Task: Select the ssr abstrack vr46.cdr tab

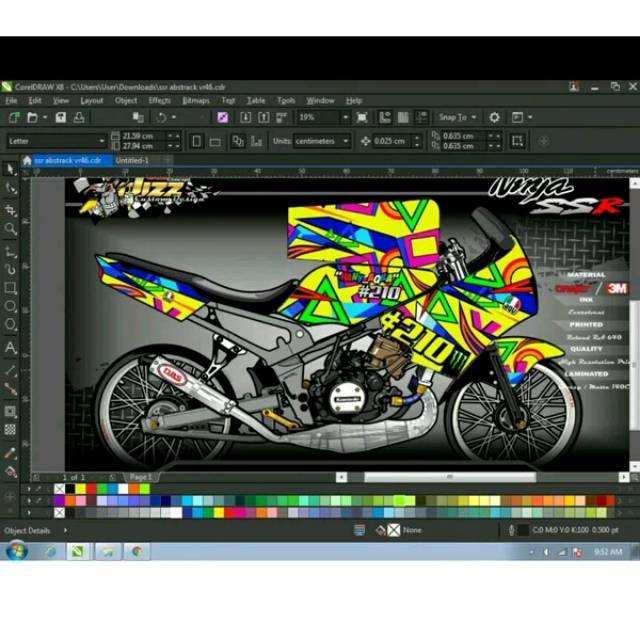Action: 68,160
